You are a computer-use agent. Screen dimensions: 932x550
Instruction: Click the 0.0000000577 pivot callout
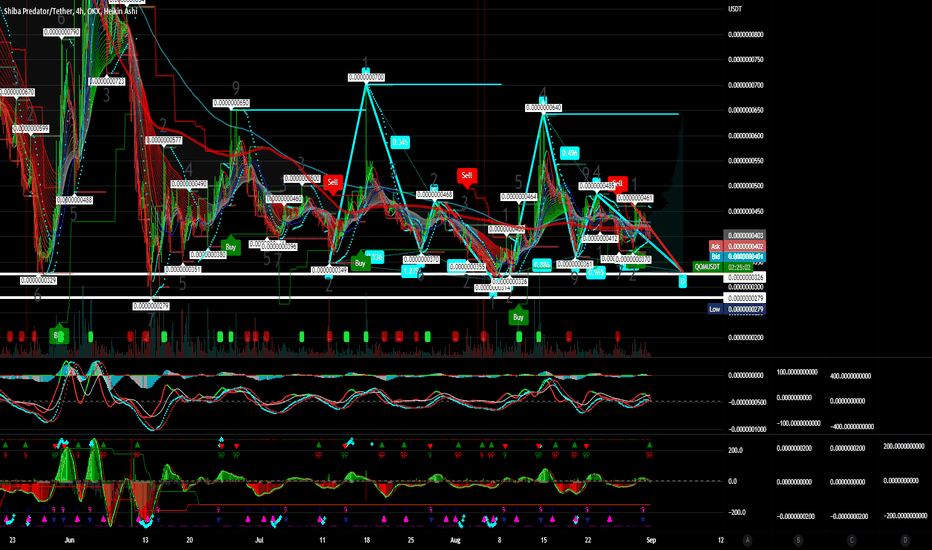coord(163,140)
